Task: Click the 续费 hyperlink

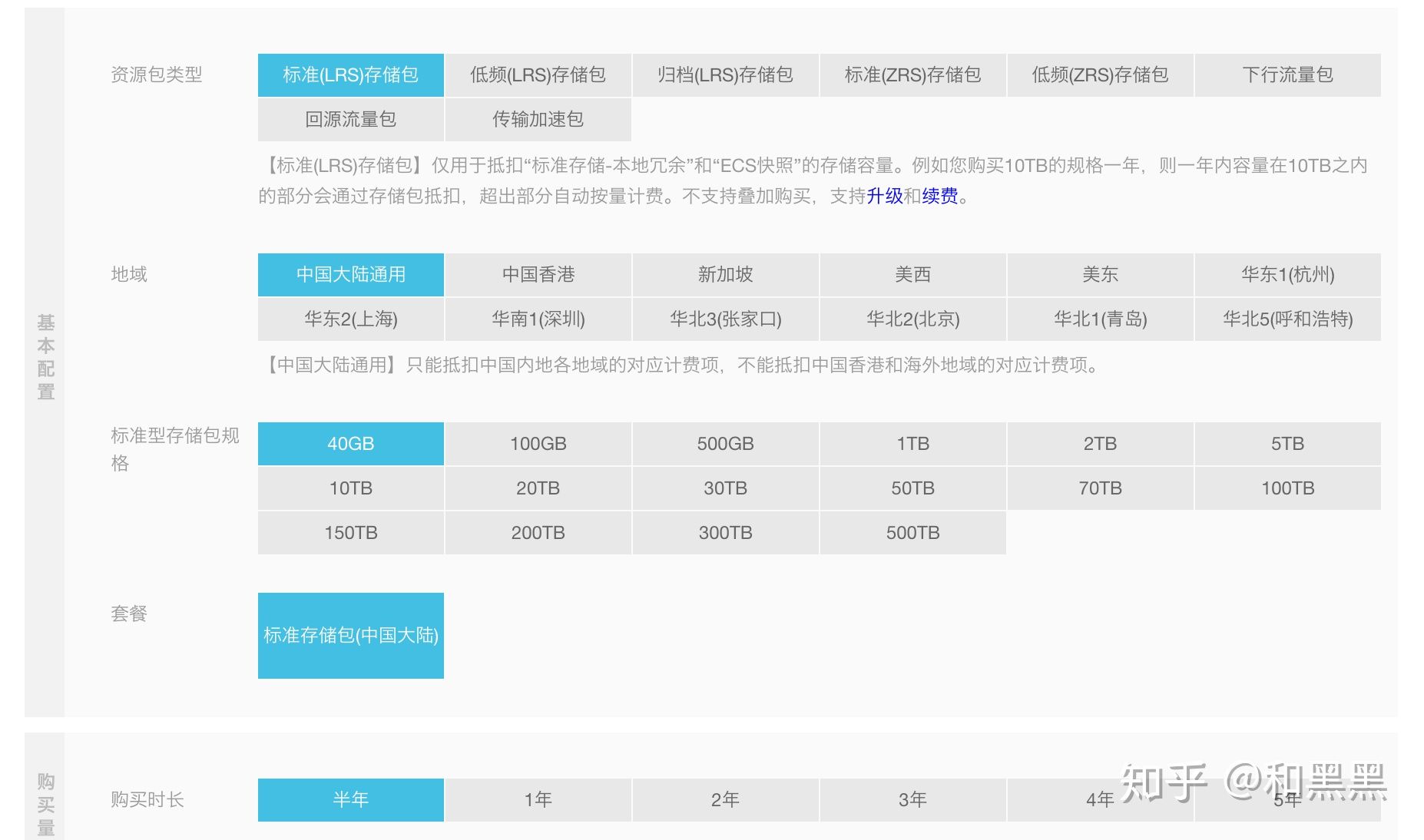Action: click(940, 197)
